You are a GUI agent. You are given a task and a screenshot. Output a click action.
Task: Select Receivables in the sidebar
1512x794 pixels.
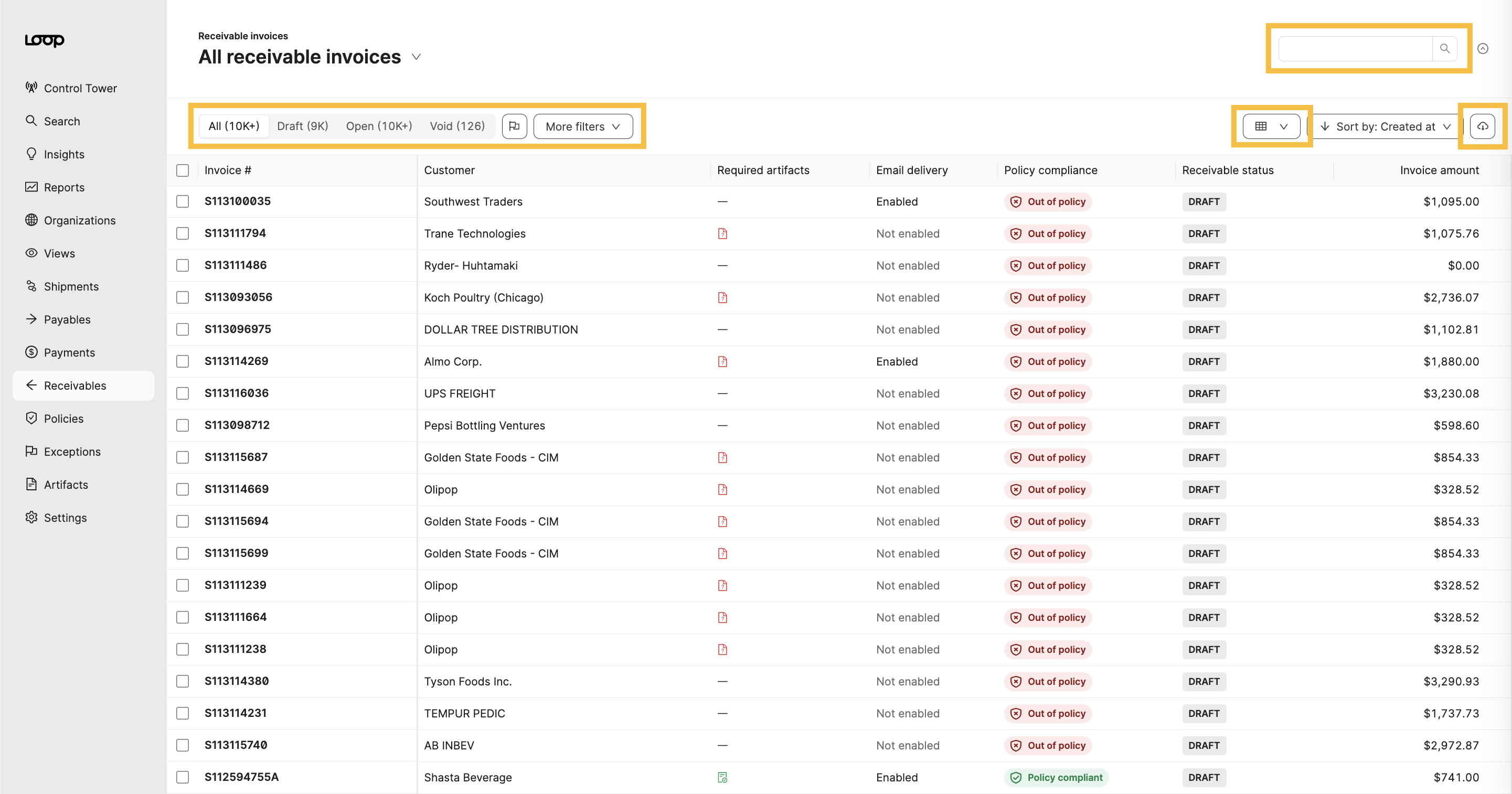tap(83, 385)
